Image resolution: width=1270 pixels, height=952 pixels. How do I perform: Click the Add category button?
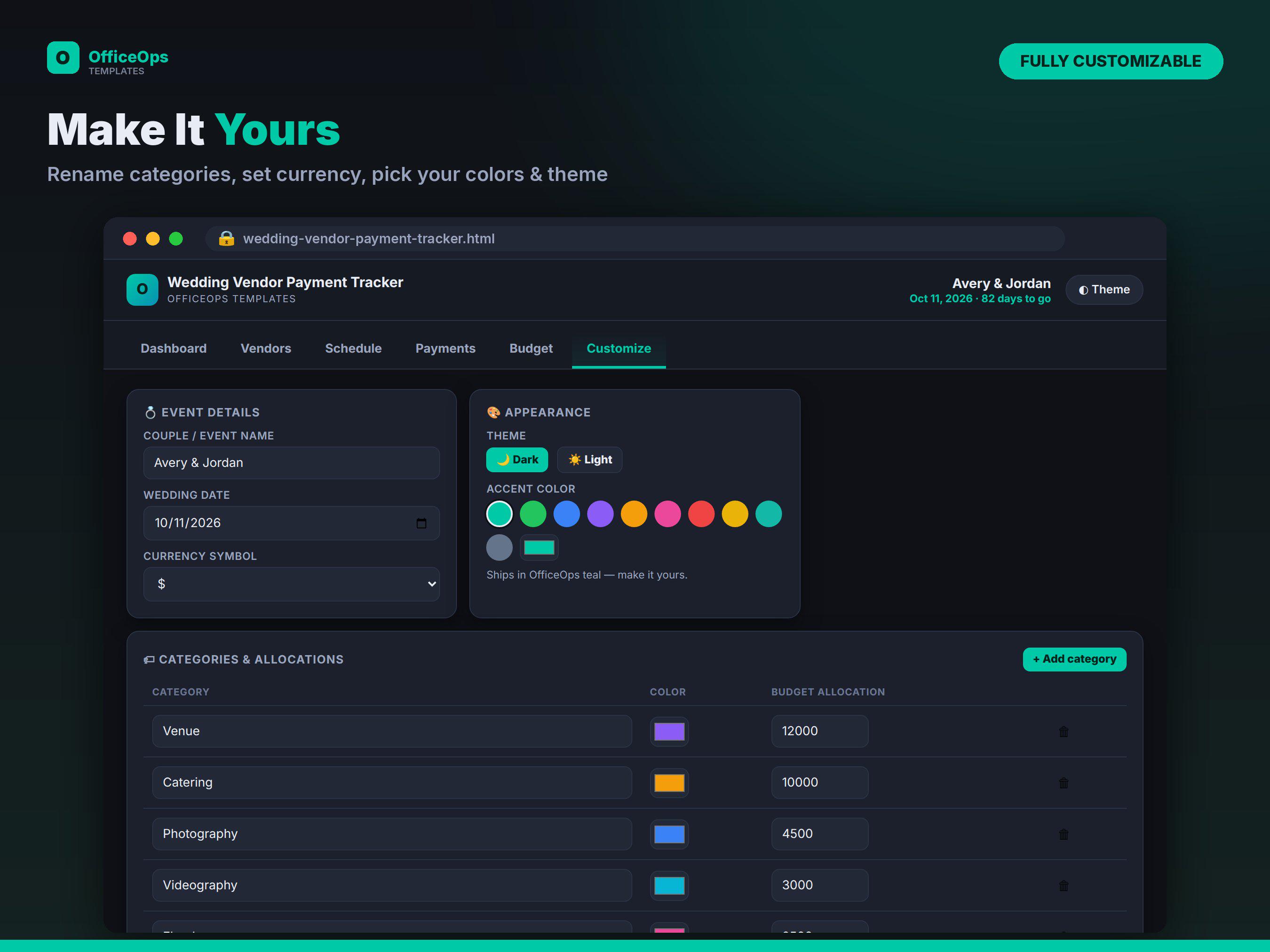pos(1074,659)
